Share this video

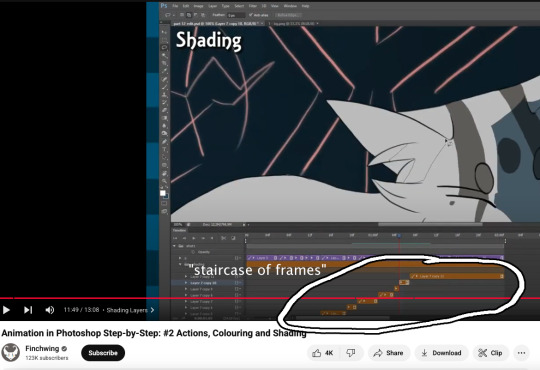(389, 353)
